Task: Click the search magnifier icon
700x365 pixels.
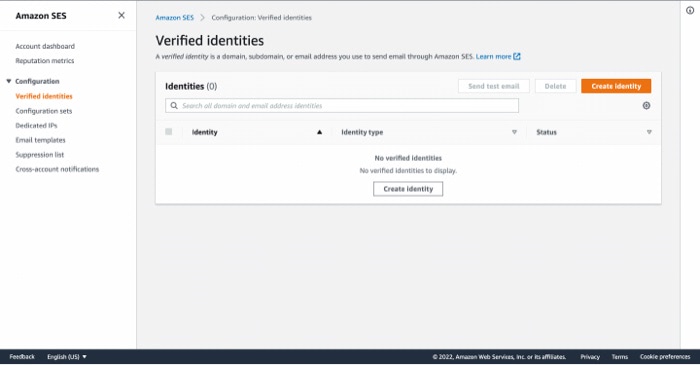Action: click(174, 106)
